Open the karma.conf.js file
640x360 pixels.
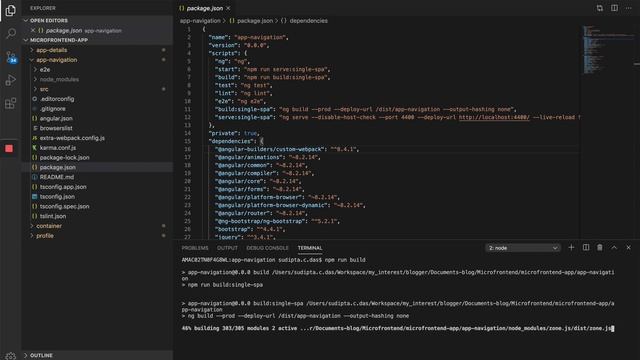58,148
